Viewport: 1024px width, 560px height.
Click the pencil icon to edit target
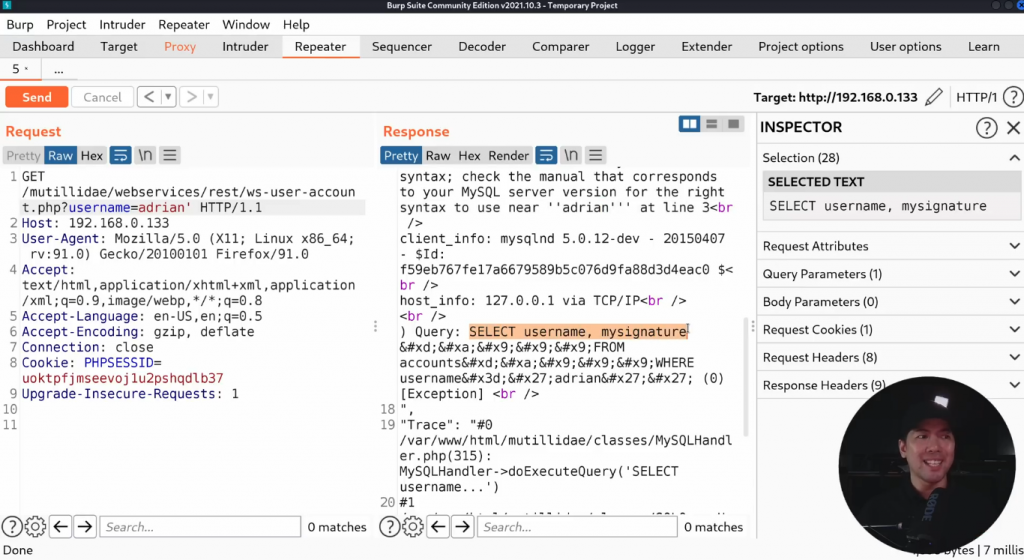(933, 97)
